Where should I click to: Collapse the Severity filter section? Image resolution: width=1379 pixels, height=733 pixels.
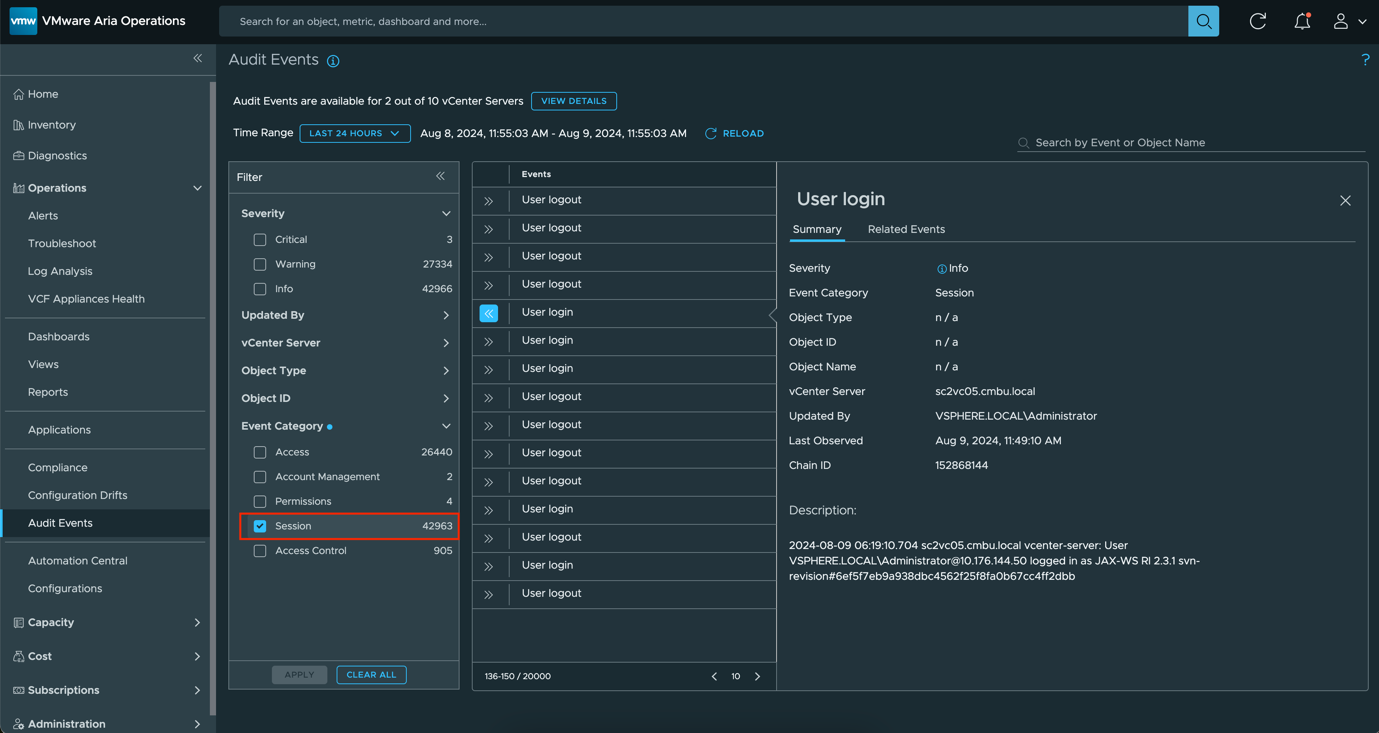coord(446,213)
